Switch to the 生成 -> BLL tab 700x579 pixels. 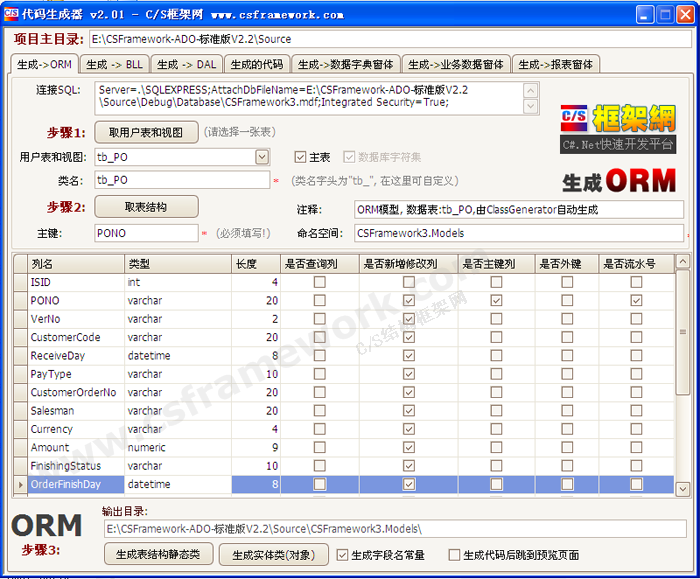tap(114, 64)
